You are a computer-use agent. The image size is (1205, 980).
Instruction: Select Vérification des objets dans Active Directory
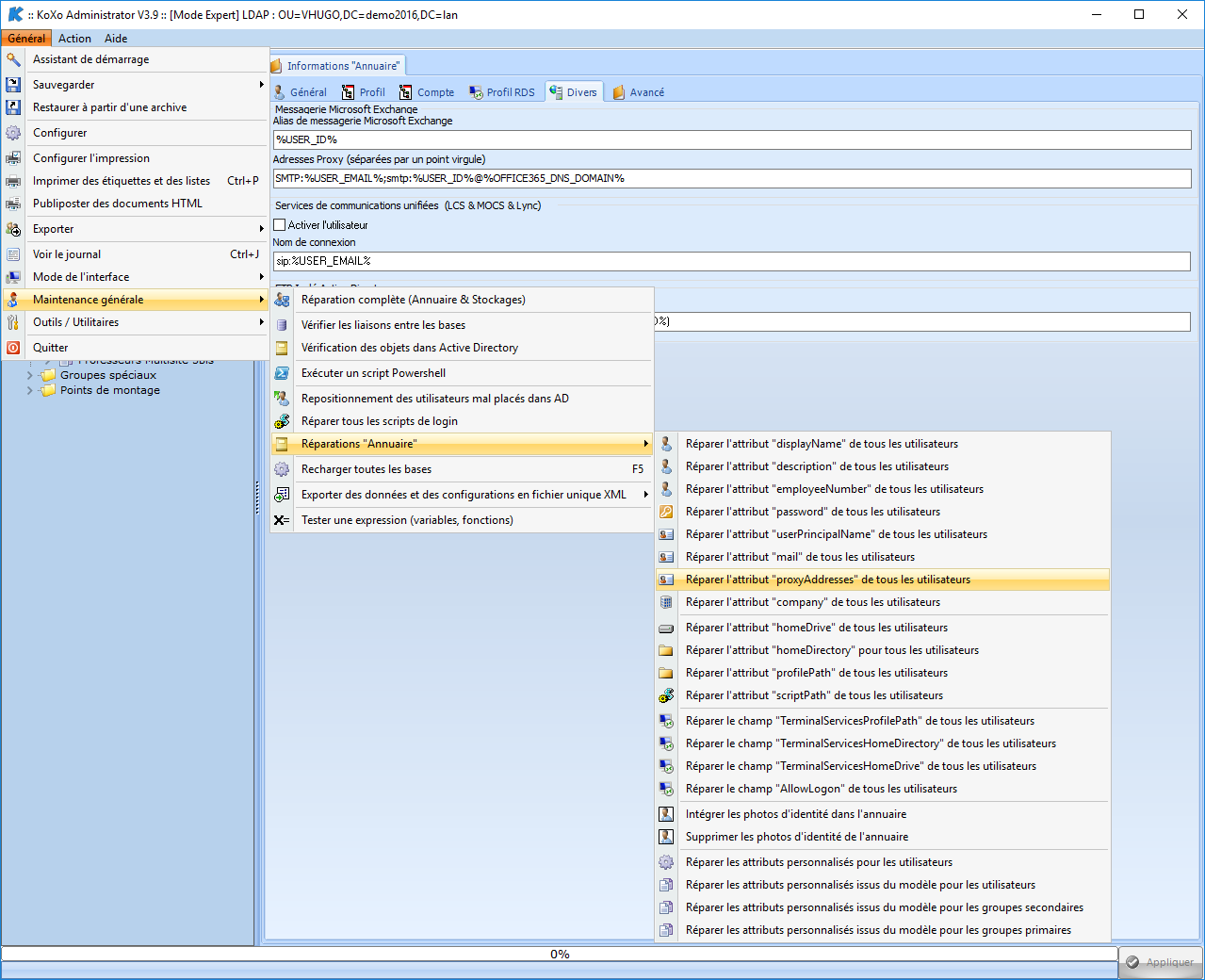click(x=462, y=348)
